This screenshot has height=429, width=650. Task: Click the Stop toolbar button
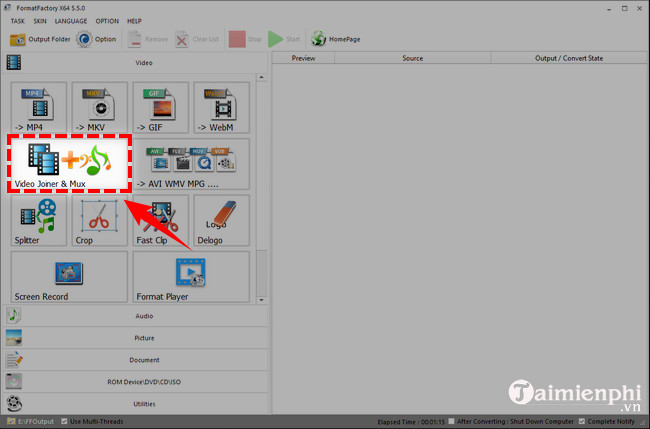tap(245, 39)
